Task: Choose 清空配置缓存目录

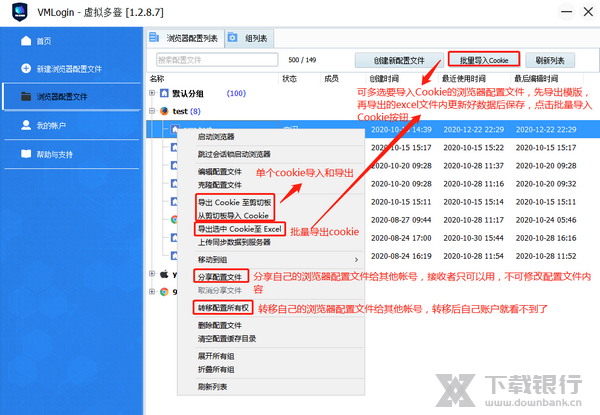Action: pyautogui.click(x=227, y=339)
